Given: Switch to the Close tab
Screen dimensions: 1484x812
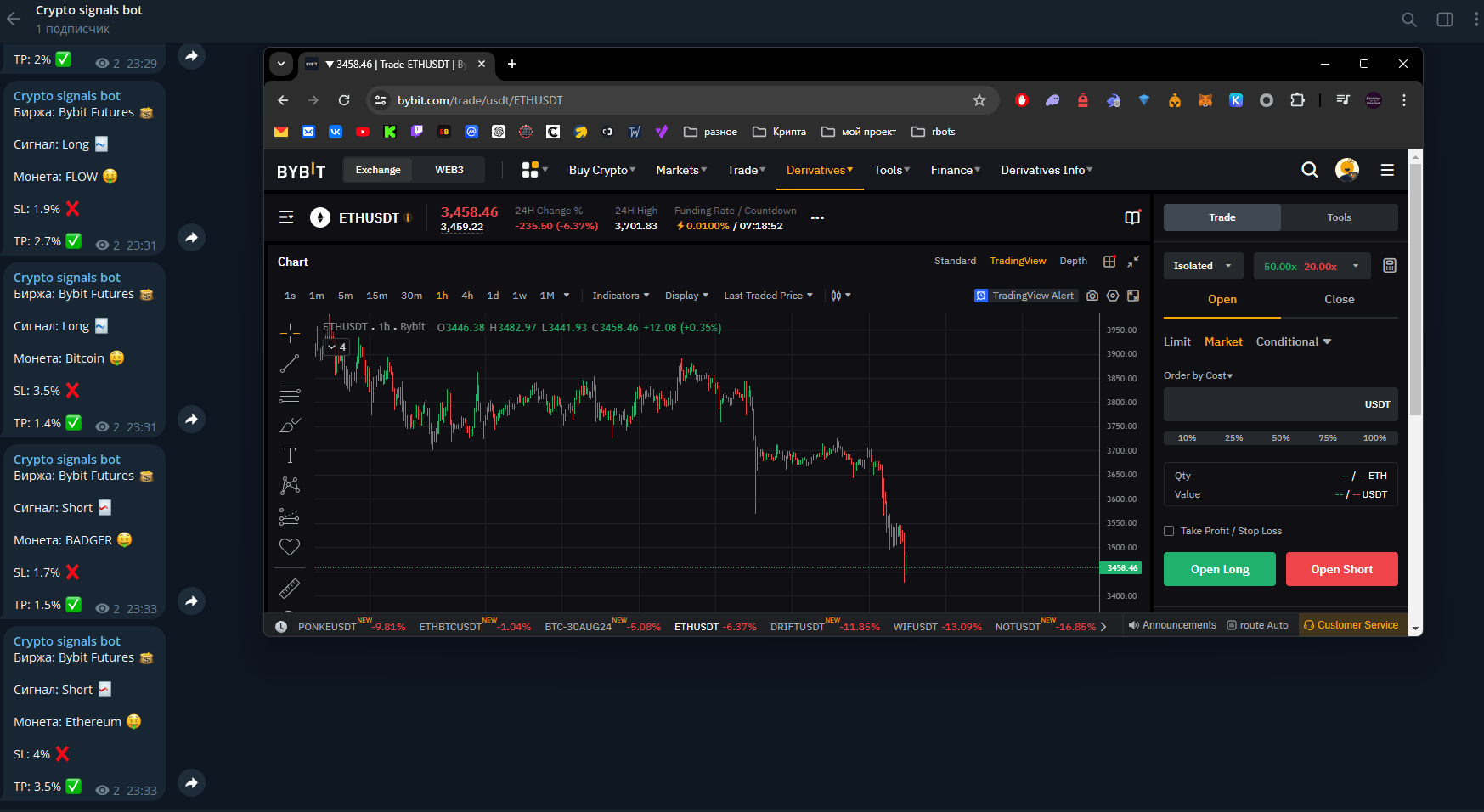Looking at the screenshot, I should point(1340,299).
